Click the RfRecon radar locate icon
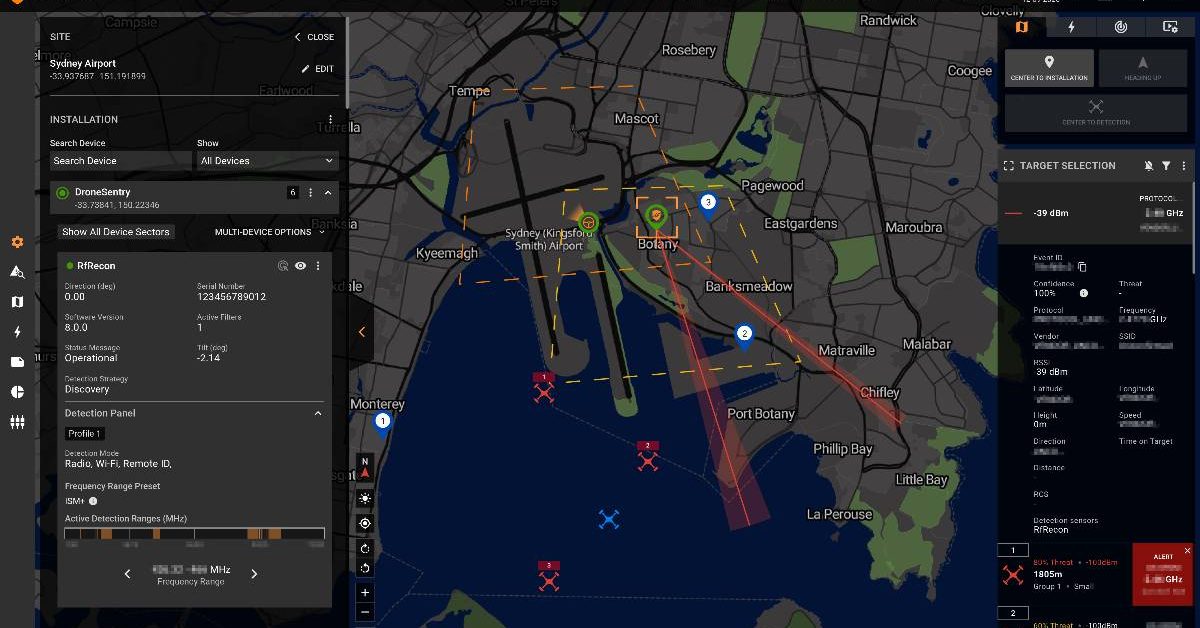This screenshot has height=628, width=1200. coord(283,266)
